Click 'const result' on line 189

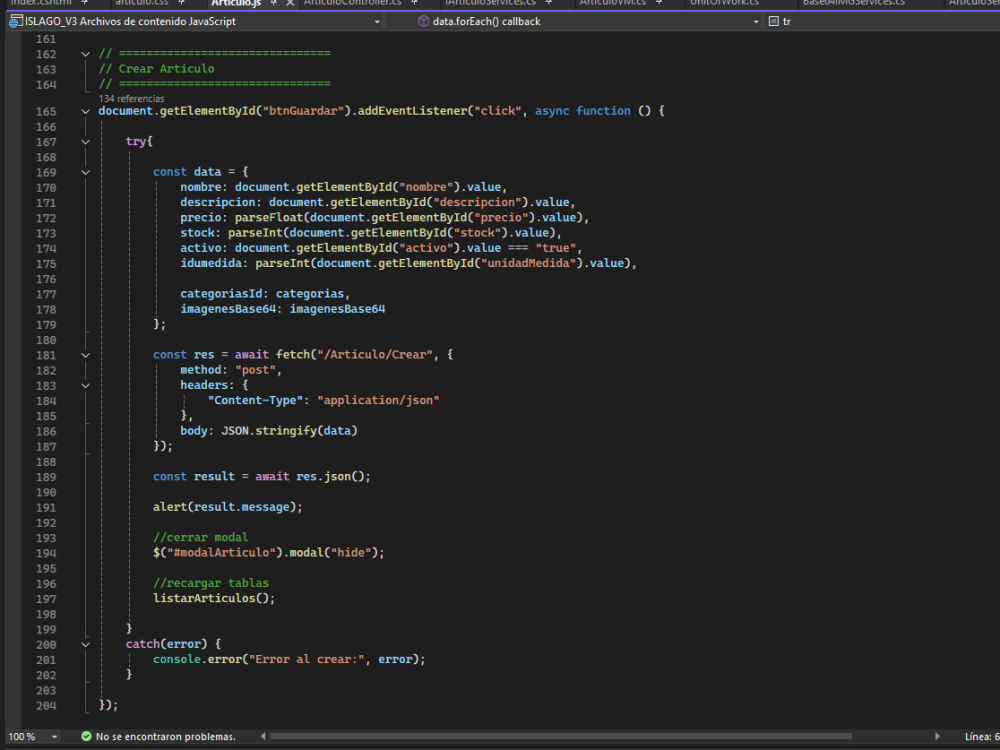point(194,476)
